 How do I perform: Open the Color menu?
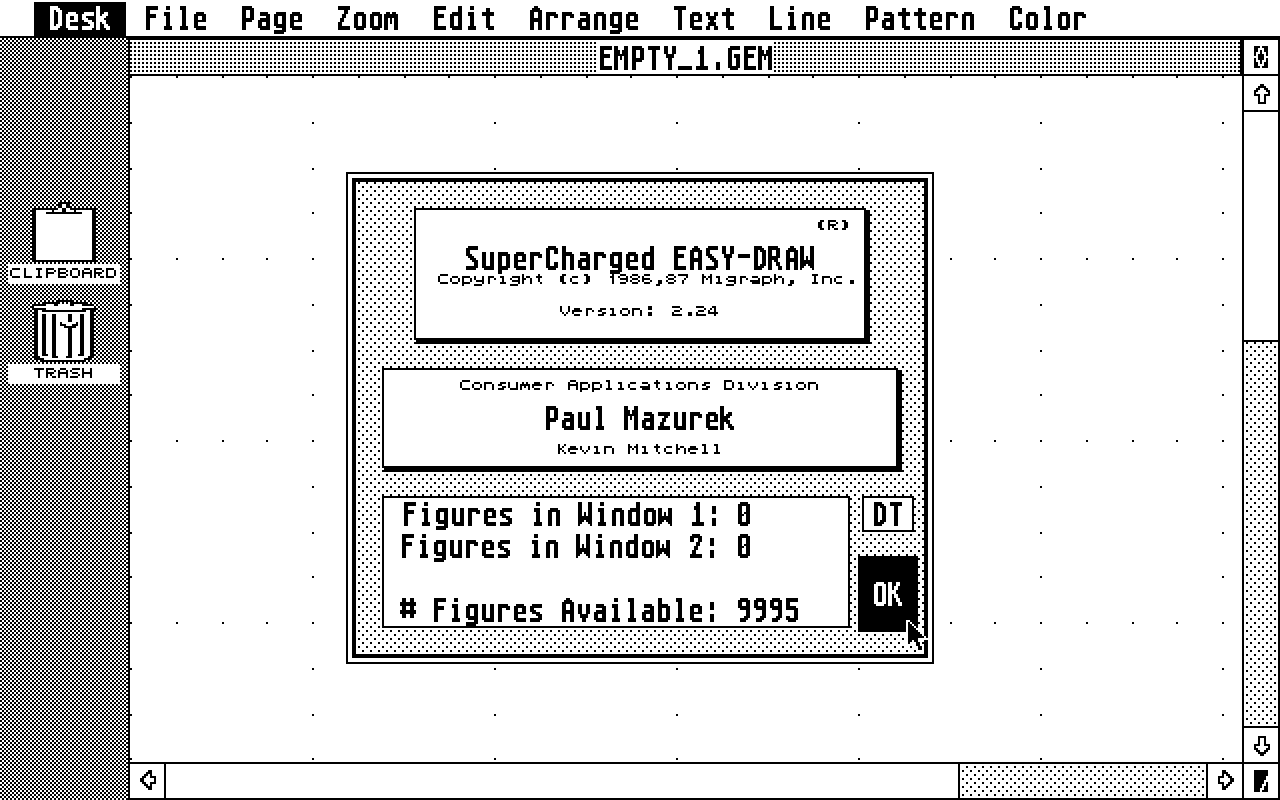1047,19
